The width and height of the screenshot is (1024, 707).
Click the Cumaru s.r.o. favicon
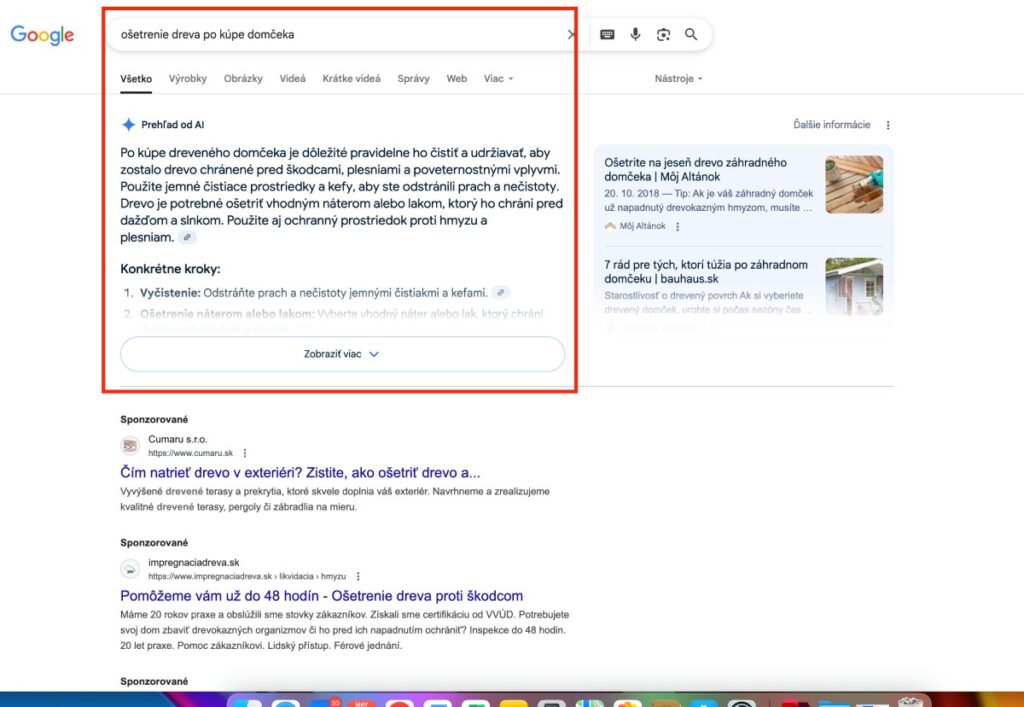click(x=130, y=446)
